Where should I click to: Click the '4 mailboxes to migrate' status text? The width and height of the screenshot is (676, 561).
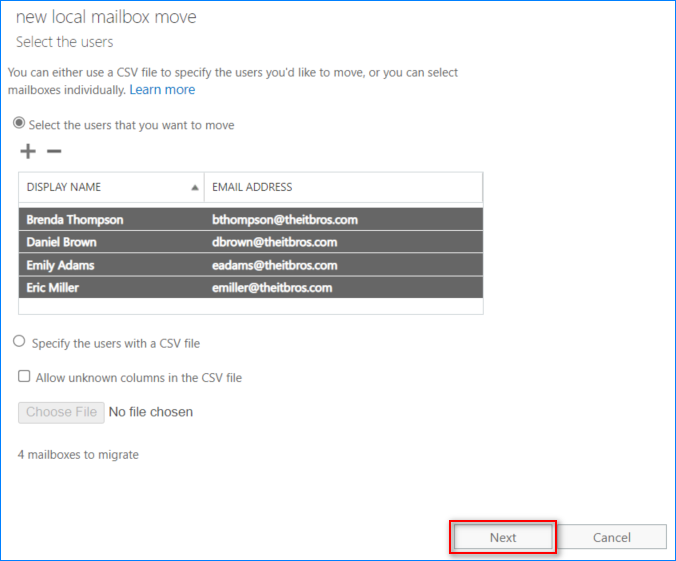(x=78, y=455)
